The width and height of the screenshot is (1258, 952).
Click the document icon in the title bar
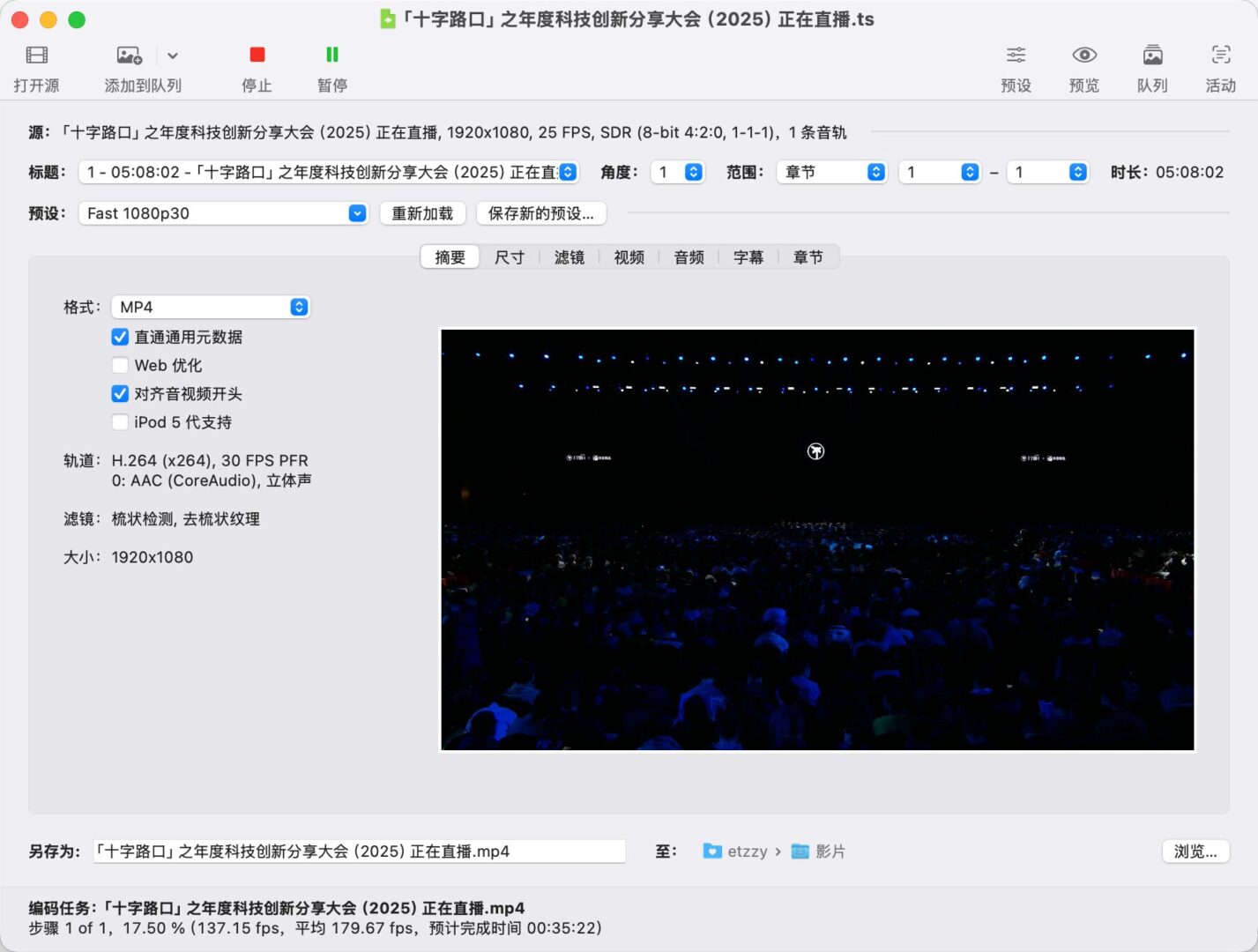coord(388,19)
